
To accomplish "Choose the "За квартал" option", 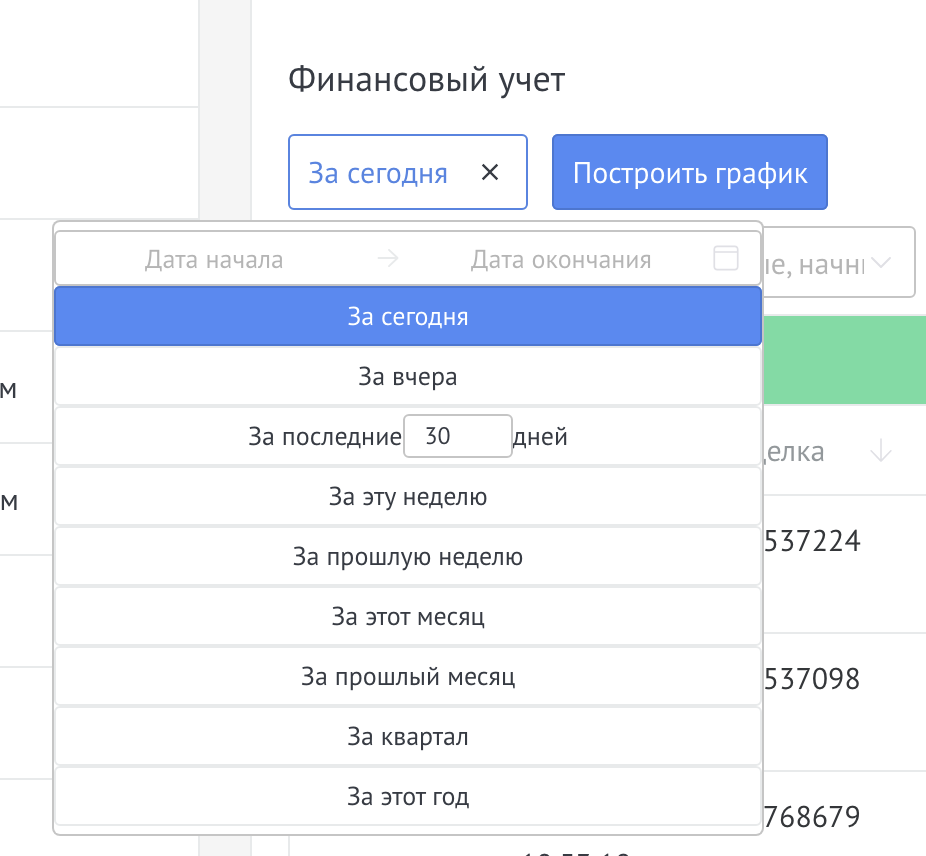I will pos(408,737).
